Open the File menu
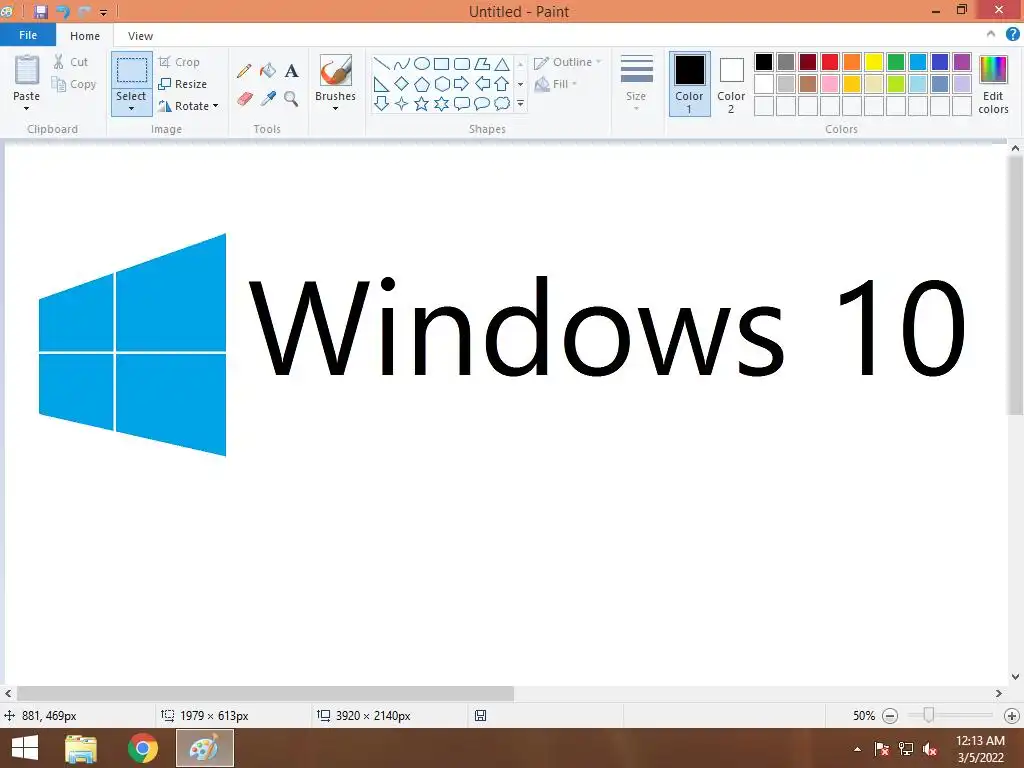Screen dimensions: 1024x768 coord(28,35)
